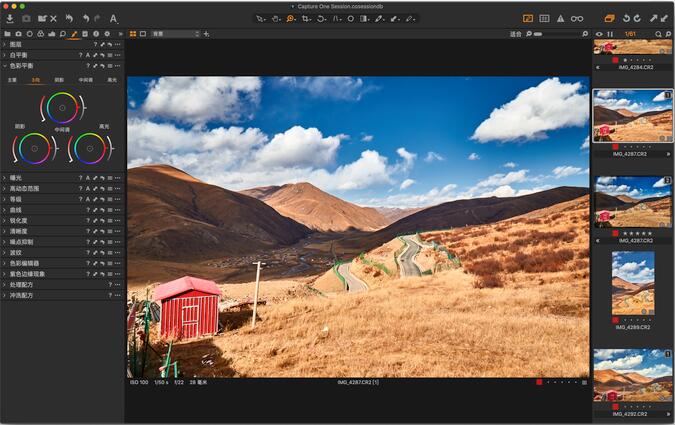Open the Lens circle tool tab
Image resolution: width=675 pixels, height=425 pixels.
point(30,34)
